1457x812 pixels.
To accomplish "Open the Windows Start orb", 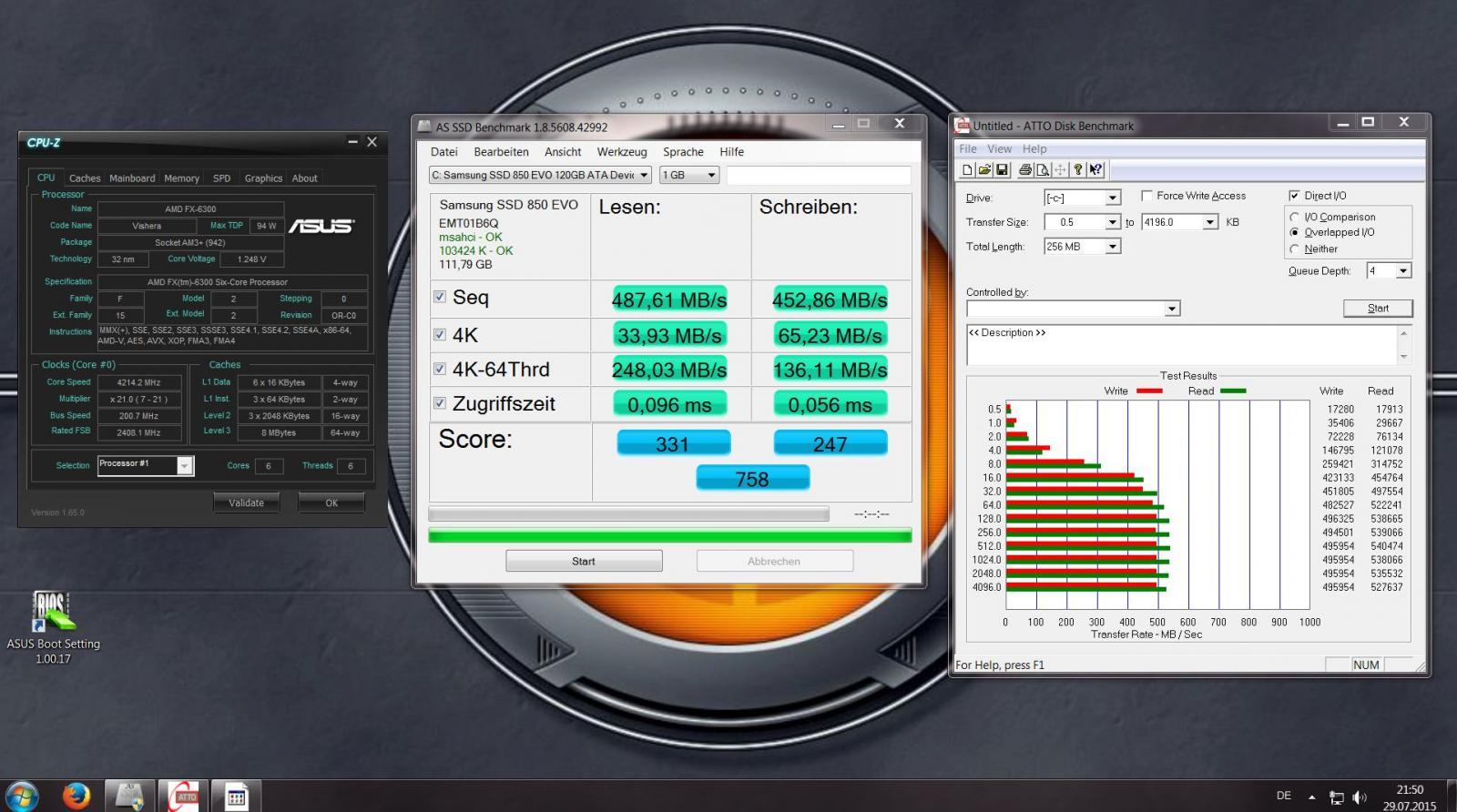I will [22, 796].
